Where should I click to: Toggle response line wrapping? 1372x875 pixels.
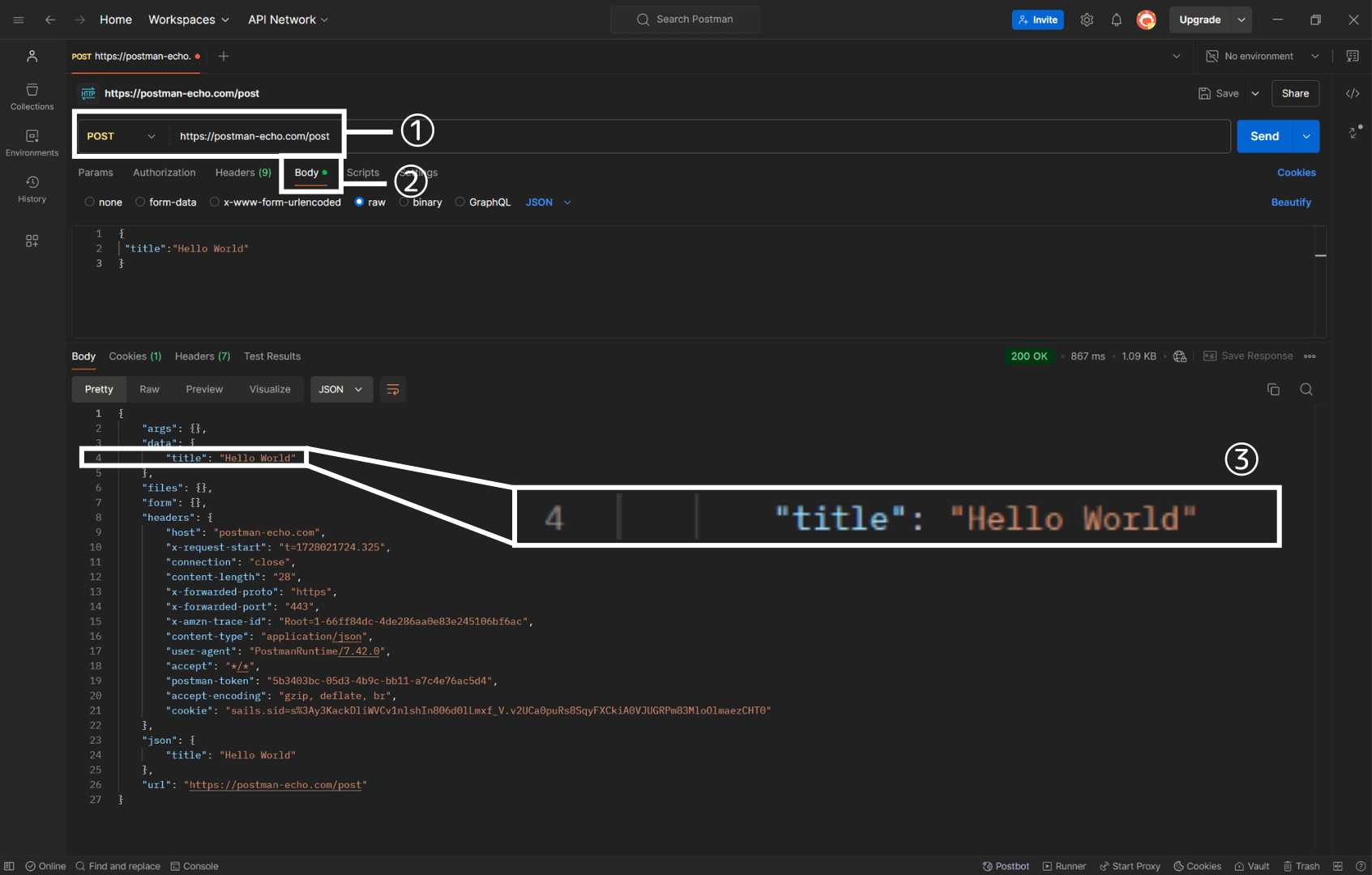pos(393,390)
